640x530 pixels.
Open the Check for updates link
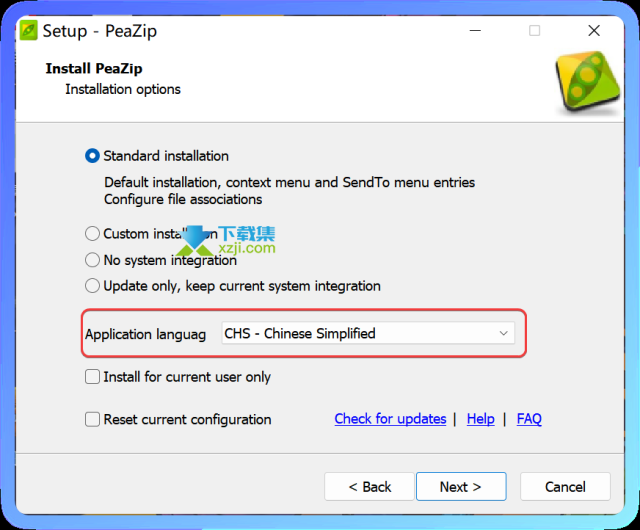pyautogui.click(x=390, y=419)
